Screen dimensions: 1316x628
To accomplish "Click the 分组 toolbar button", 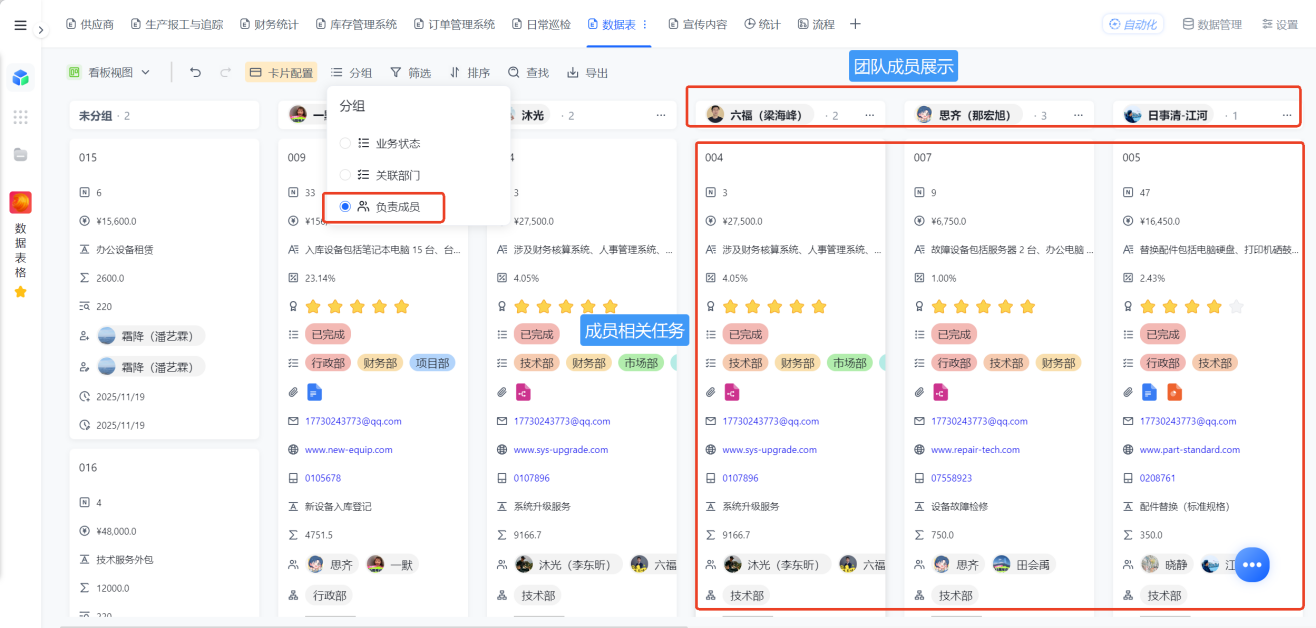I will point(351,72).
